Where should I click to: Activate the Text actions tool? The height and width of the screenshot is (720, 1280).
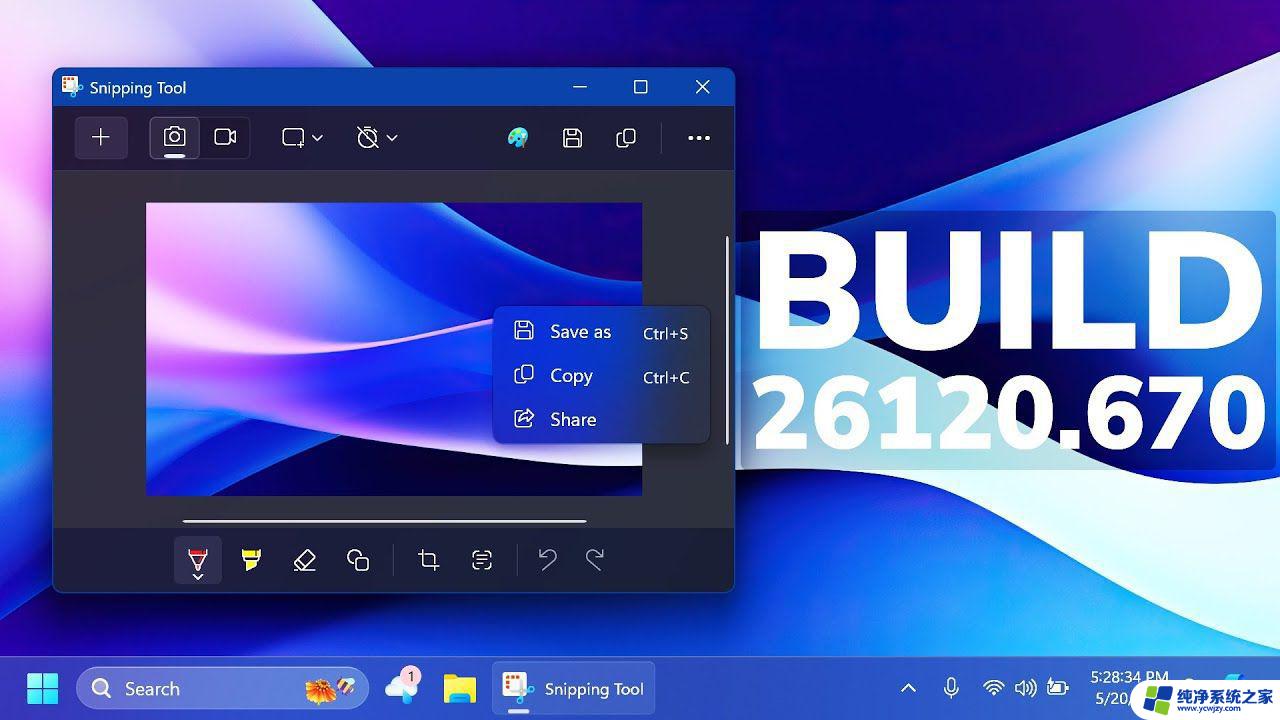[x=482, y=560]
